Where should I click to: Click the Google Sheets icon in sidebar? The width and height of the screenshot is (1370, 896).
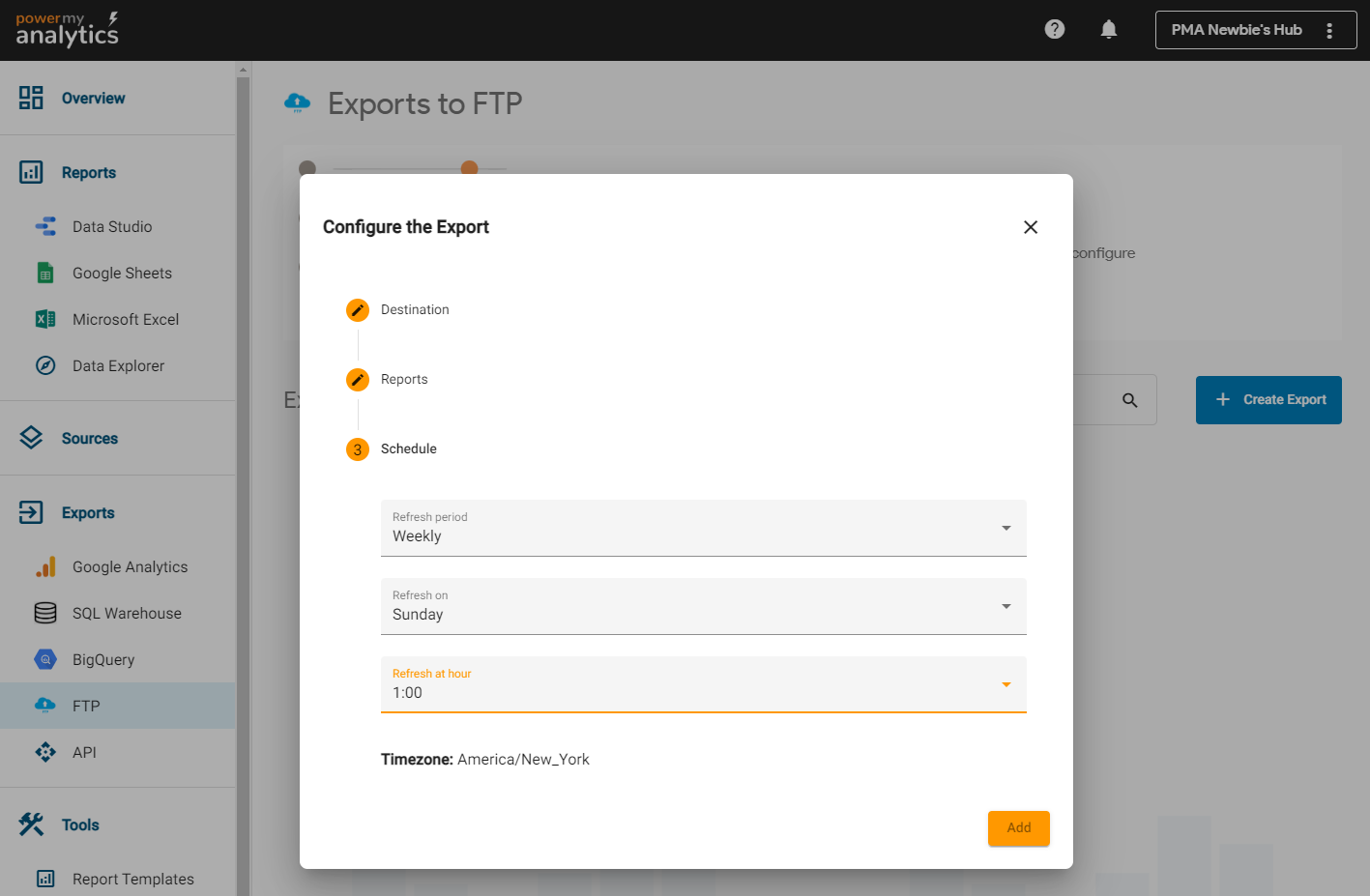click(x=45, y=274)
